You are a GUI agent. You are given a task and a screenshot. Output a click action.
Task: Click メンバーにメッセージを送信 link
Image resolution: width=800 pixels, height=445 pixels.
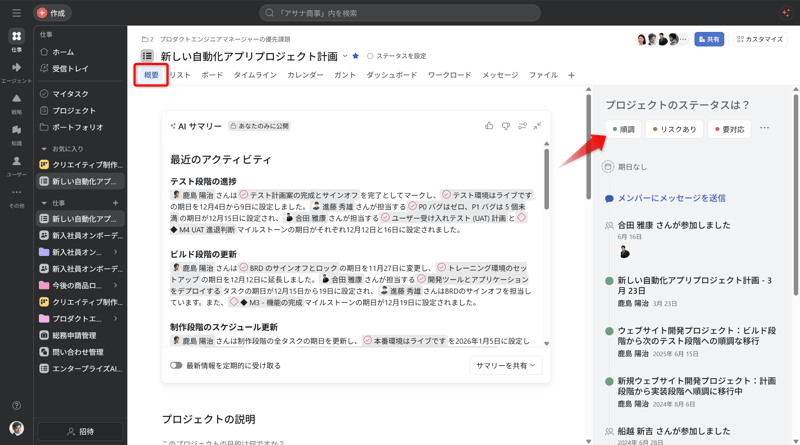click(x=671, y=198)
